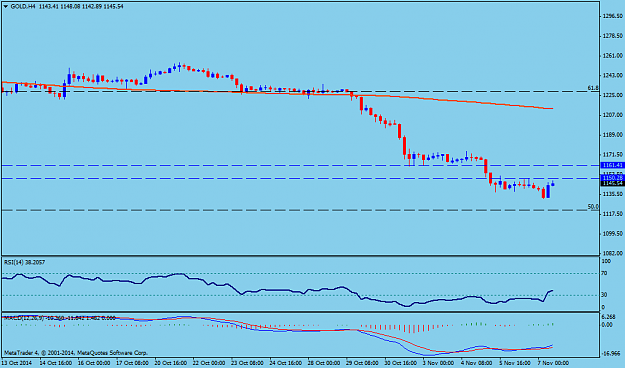Click the RSI scale value 30
The image size is (625, 368).
click(604, 295)
